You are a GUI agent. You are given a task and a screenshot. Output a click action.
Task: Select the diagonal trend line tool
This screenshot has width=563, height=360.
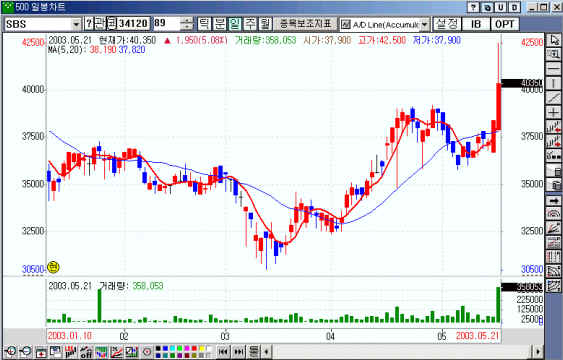pyautogui.click(x=554, y=98)
